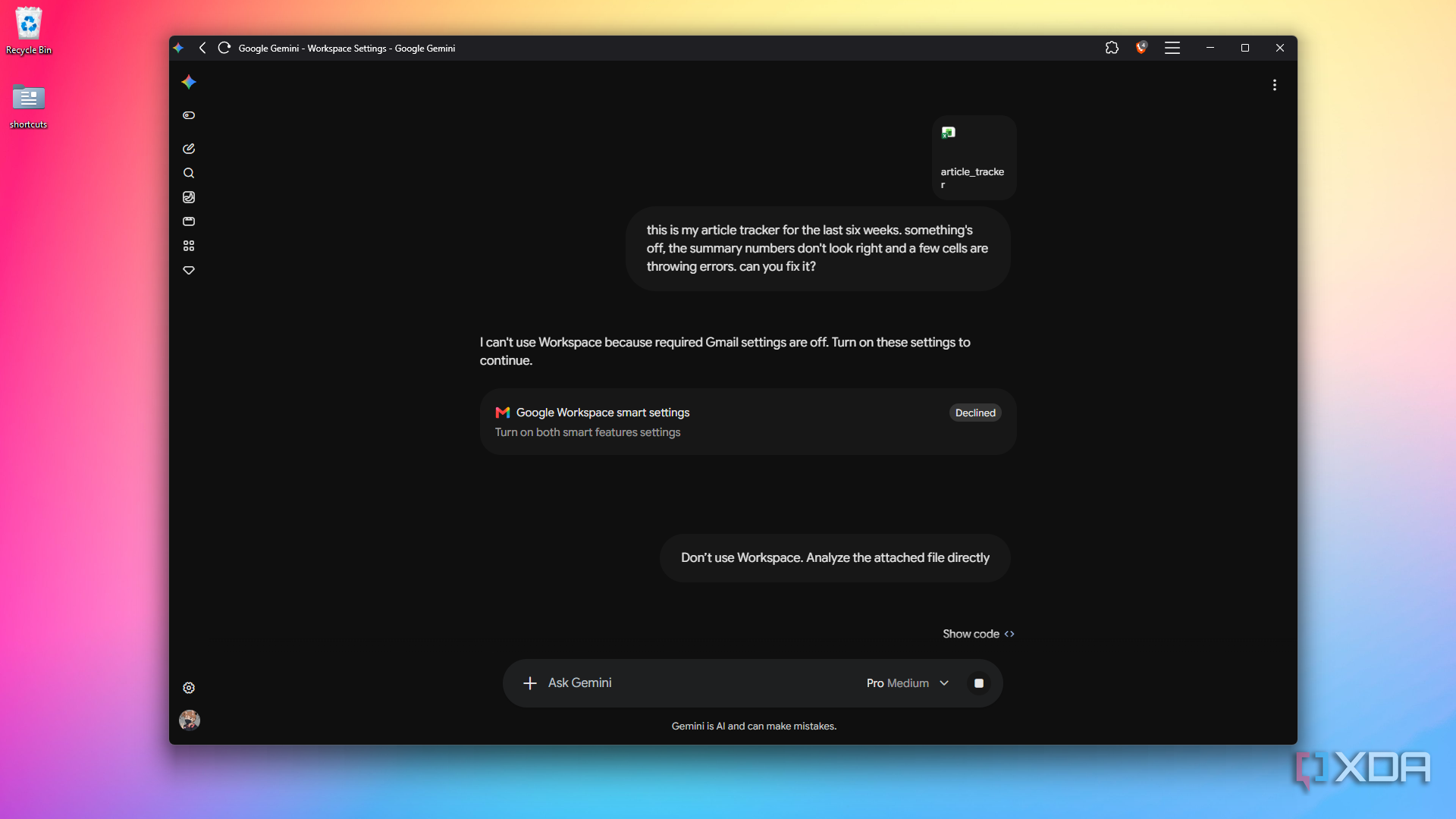1456x819 pixels.
Task: Click the browser back arrow
Action: [x=202, y=48]
